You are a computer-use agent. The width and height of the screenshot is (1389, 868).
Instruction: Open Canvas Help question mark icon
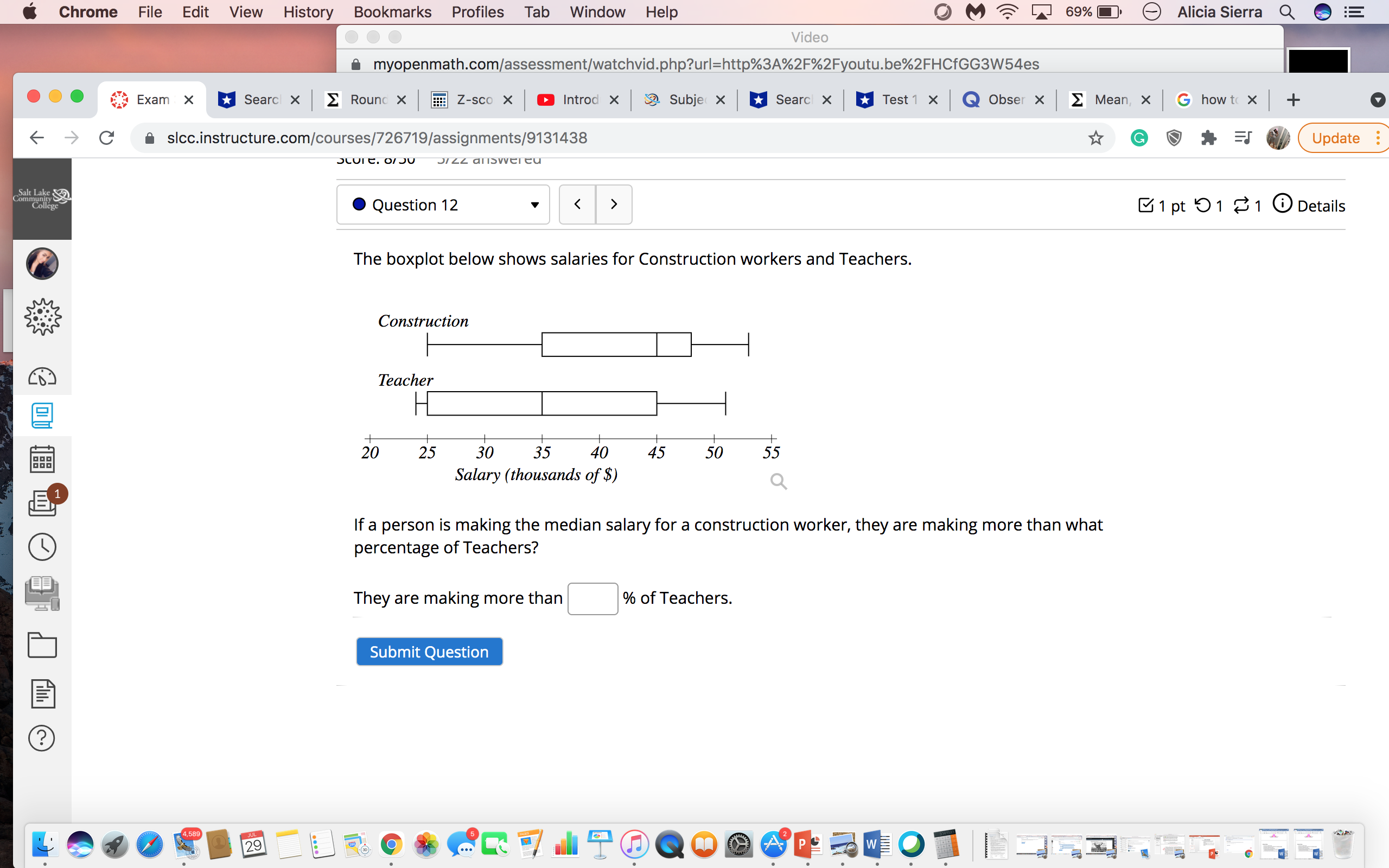pyautogui.click(x=42, y=738)
